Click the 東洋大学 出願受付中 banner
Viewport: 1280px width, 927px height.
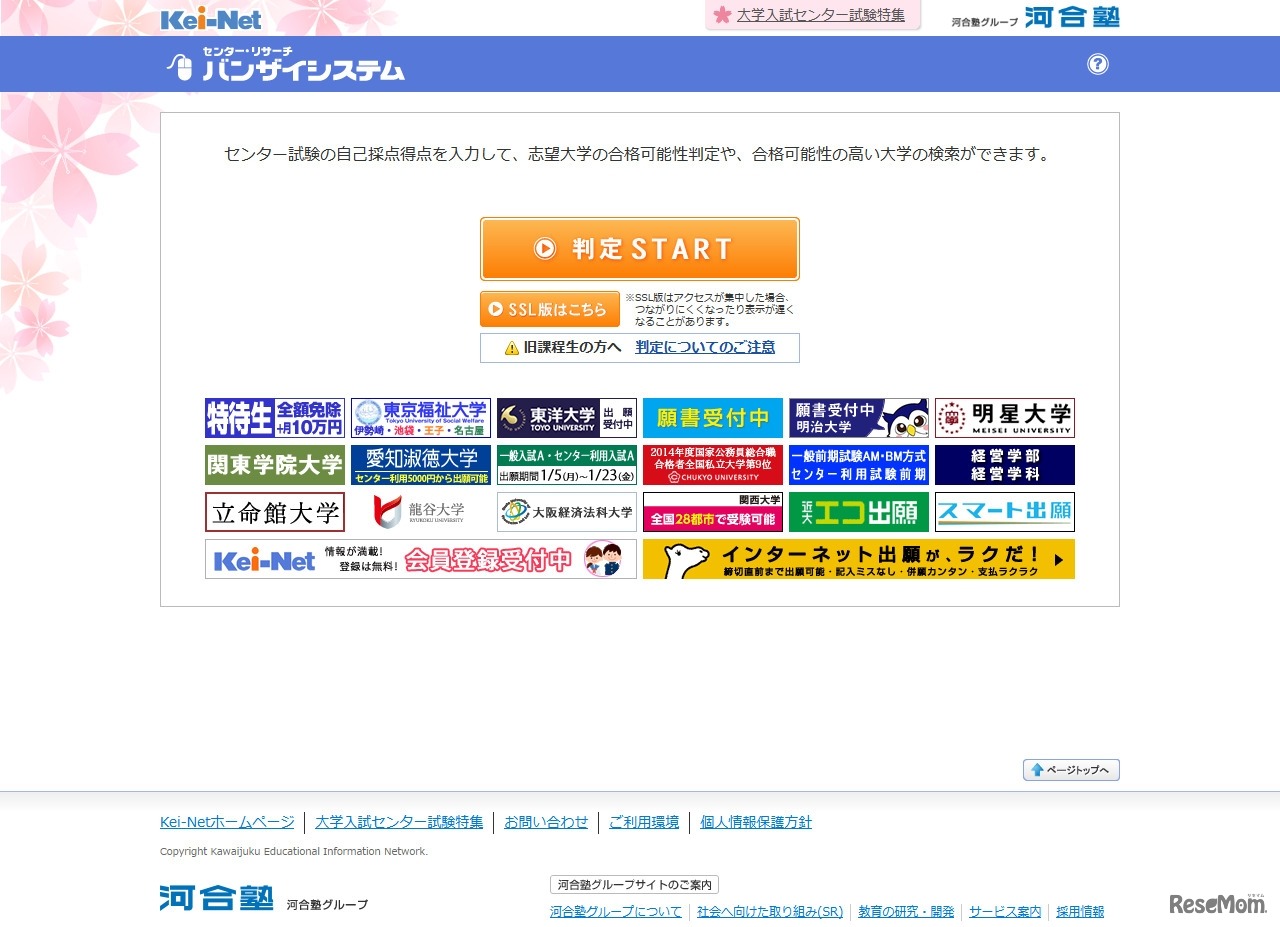566,418
